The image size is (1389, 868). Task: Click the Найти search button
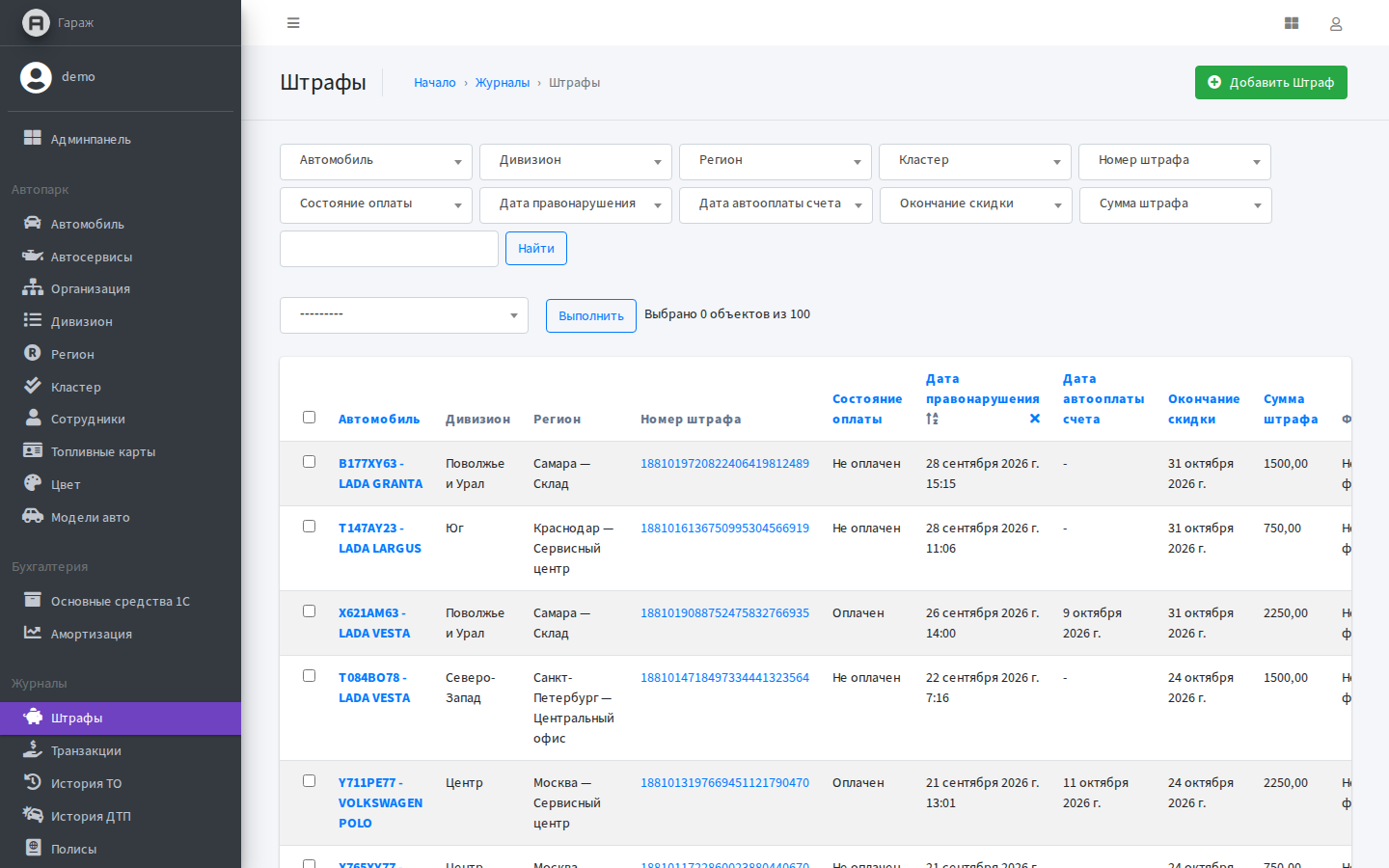[x=536, y=248]
